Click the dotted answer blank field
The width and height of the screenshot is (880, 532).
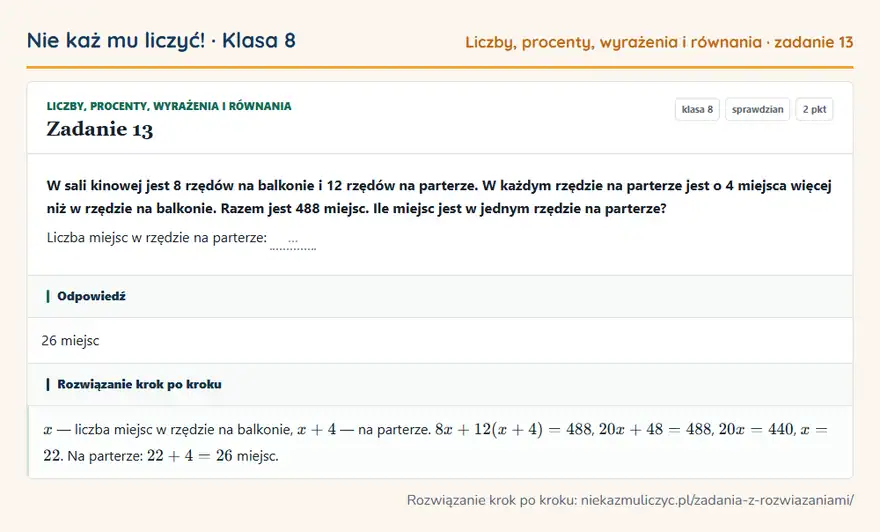click(x=293, y=241)
